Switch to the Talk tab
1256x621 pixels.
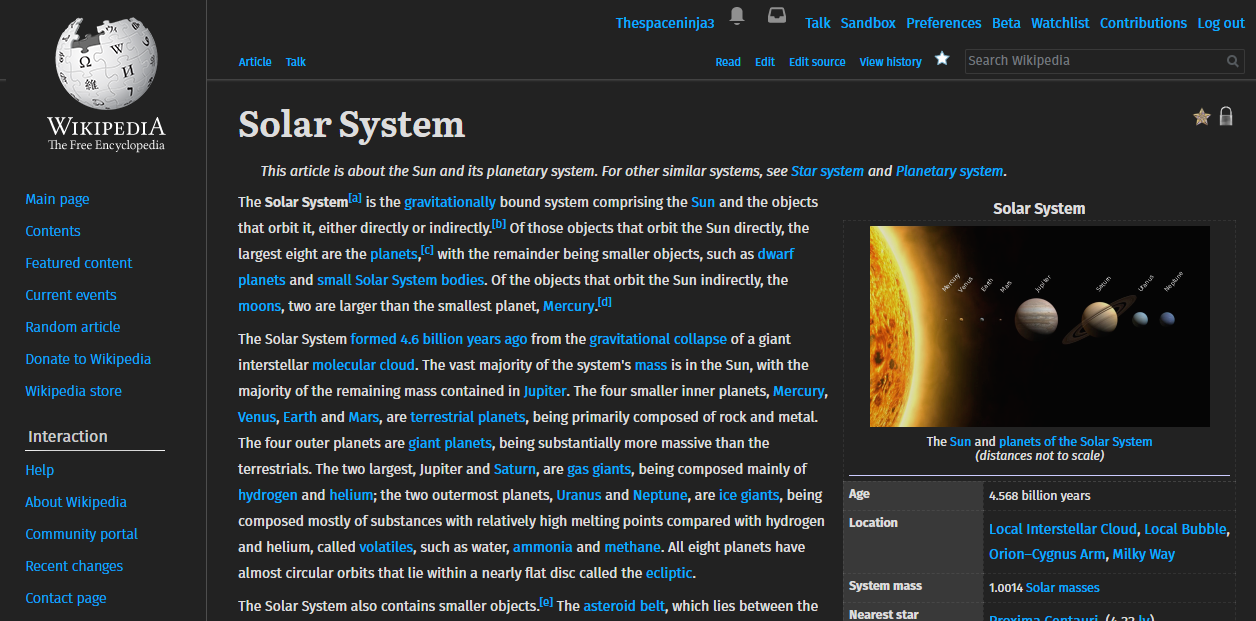click(x=295, y=62)
